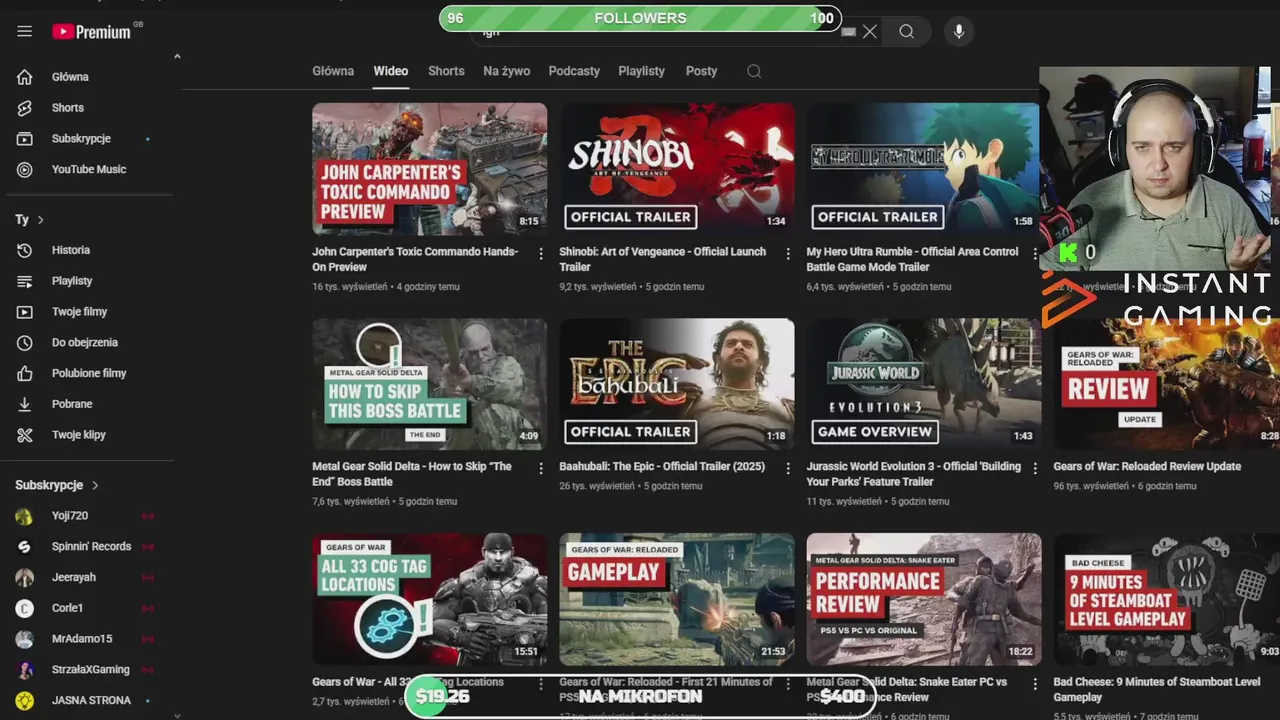The width and height of the screenshot is (1280, 720).
Task: Open Polubione filmy liked videos
Action: 88,374
